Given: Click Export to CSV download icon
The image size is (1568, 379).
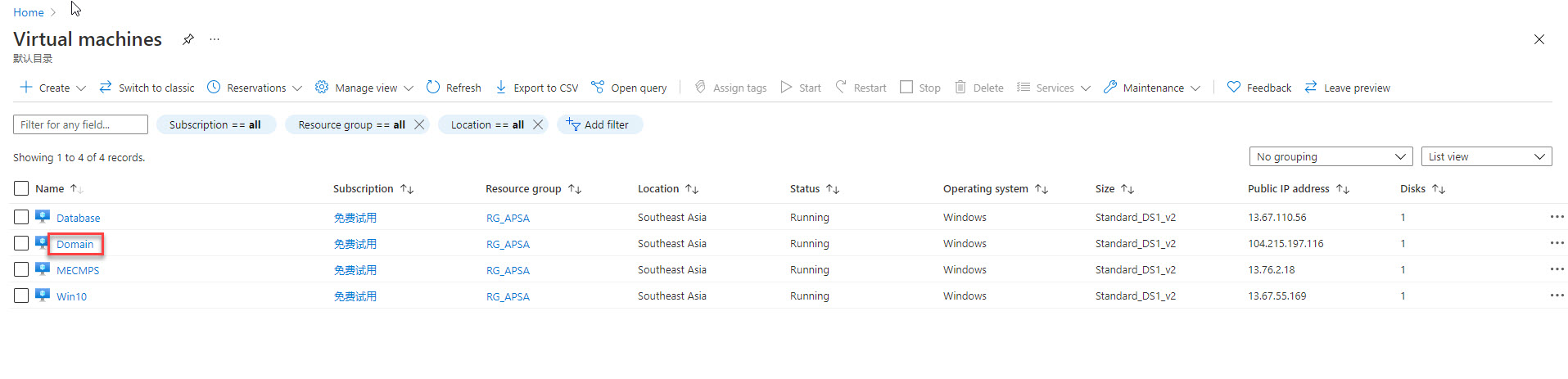Looking at the screenshot, I should point(501,88).
